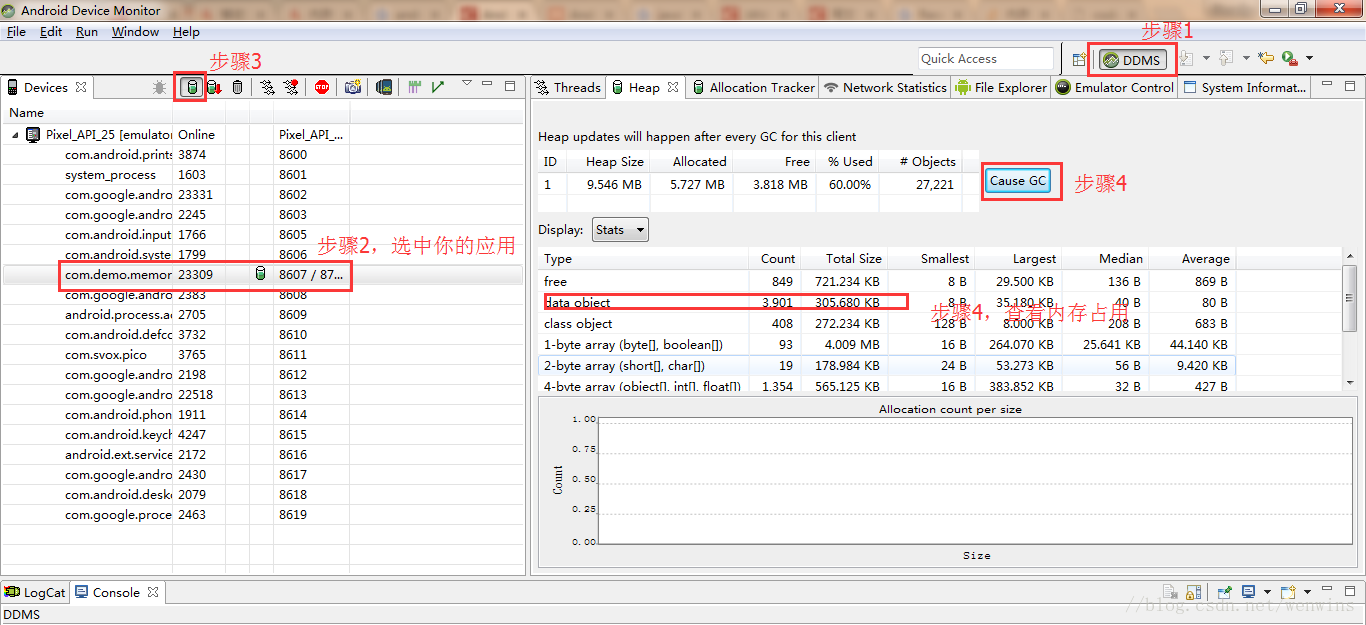Switch to the LogCat tab
Viewport: 1366px width, 625px height.
(x=35, y=592)
